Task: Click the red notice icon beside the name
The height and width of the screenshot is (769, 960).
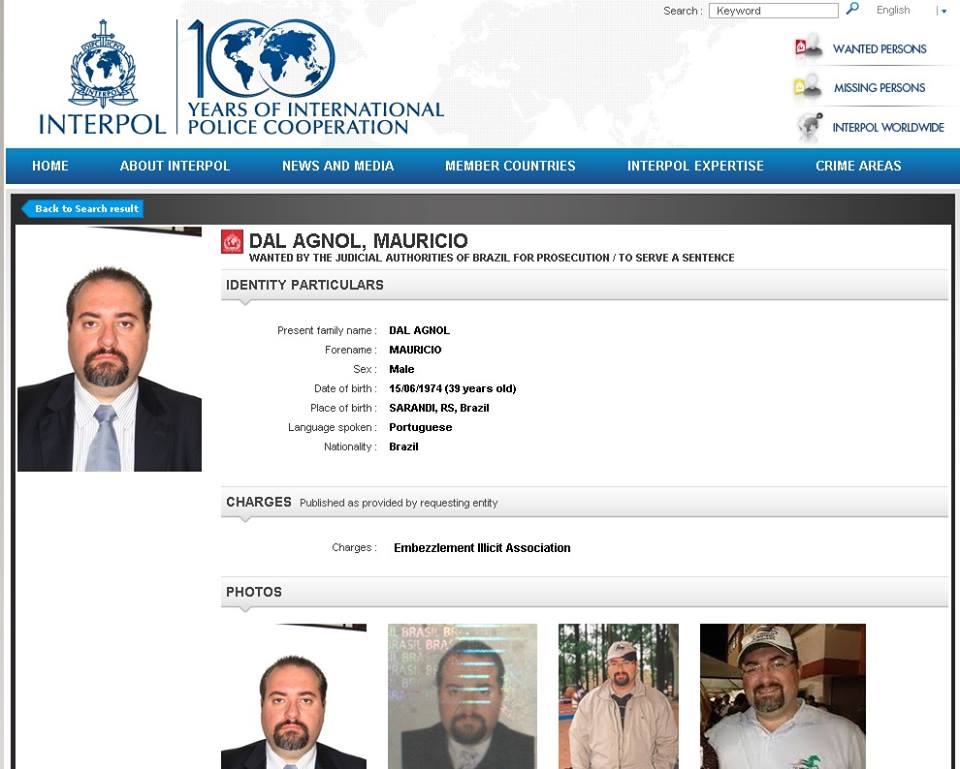Action: pos(232,242)
